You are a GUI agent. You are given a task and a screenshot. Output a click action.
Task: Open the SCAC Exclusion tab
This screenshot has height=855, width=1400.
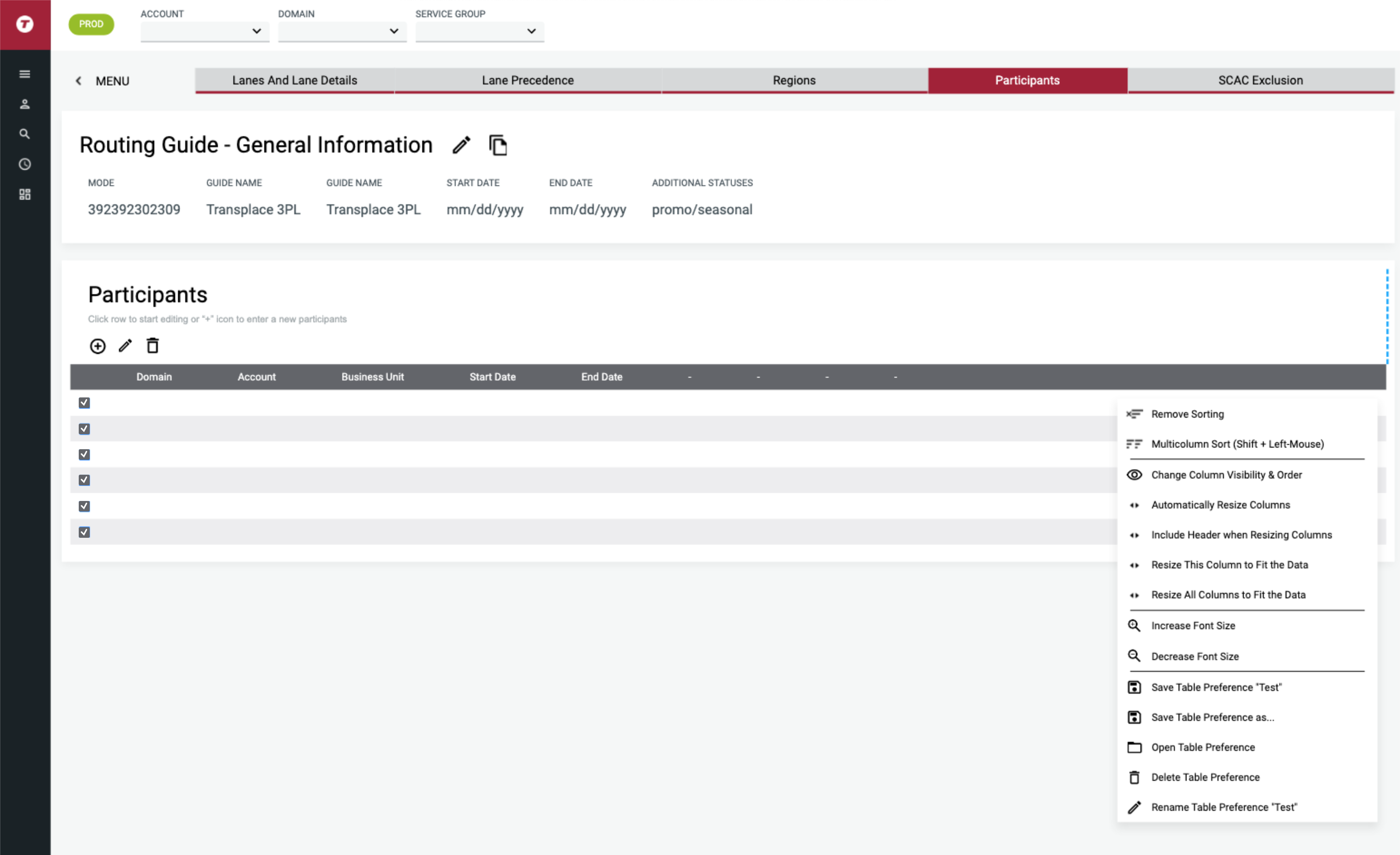(x=1261, y=80)
